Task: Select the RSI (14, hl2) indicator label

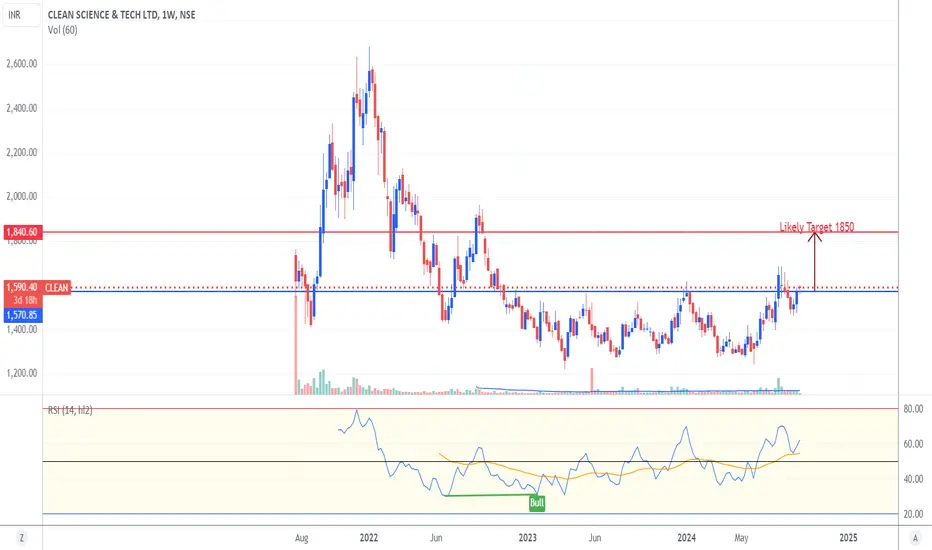Action: tap(70, 410)
